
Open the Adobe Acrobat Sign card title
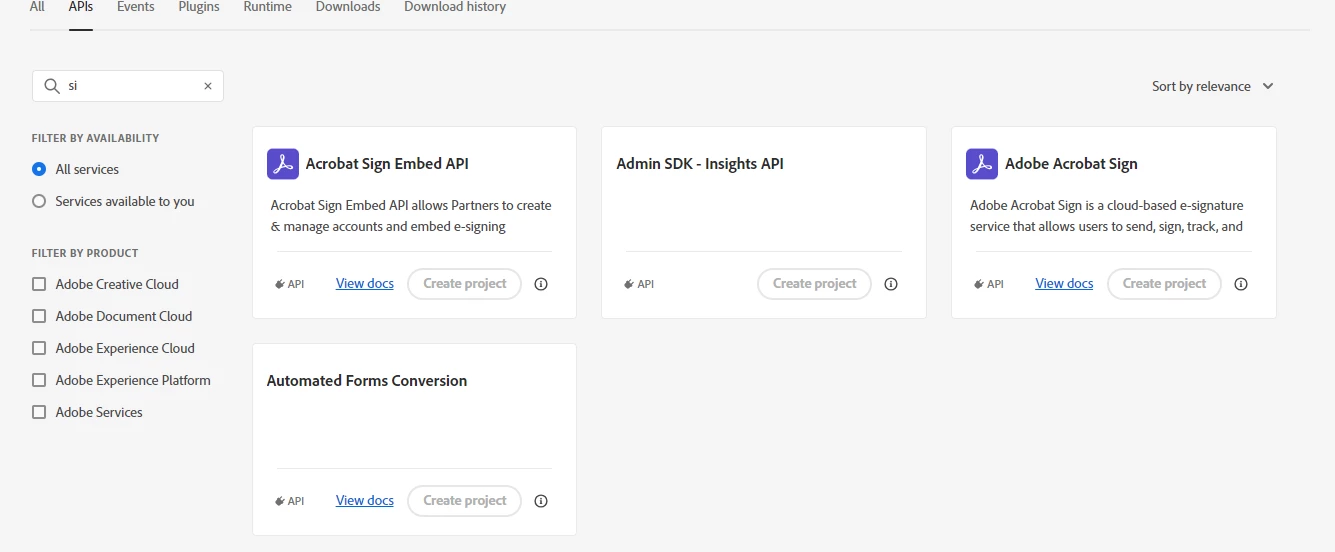(x=1071, y=164)
